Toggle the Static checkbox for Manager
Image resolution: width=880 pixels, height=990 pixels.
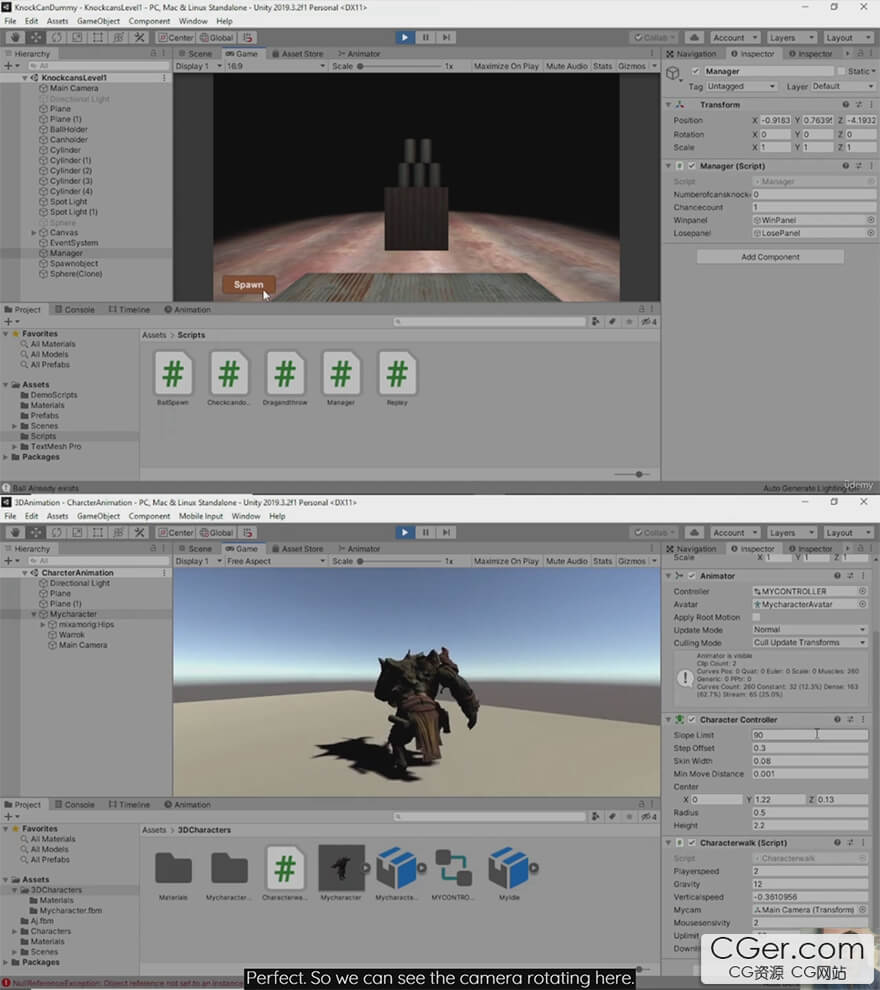(841, 71)
